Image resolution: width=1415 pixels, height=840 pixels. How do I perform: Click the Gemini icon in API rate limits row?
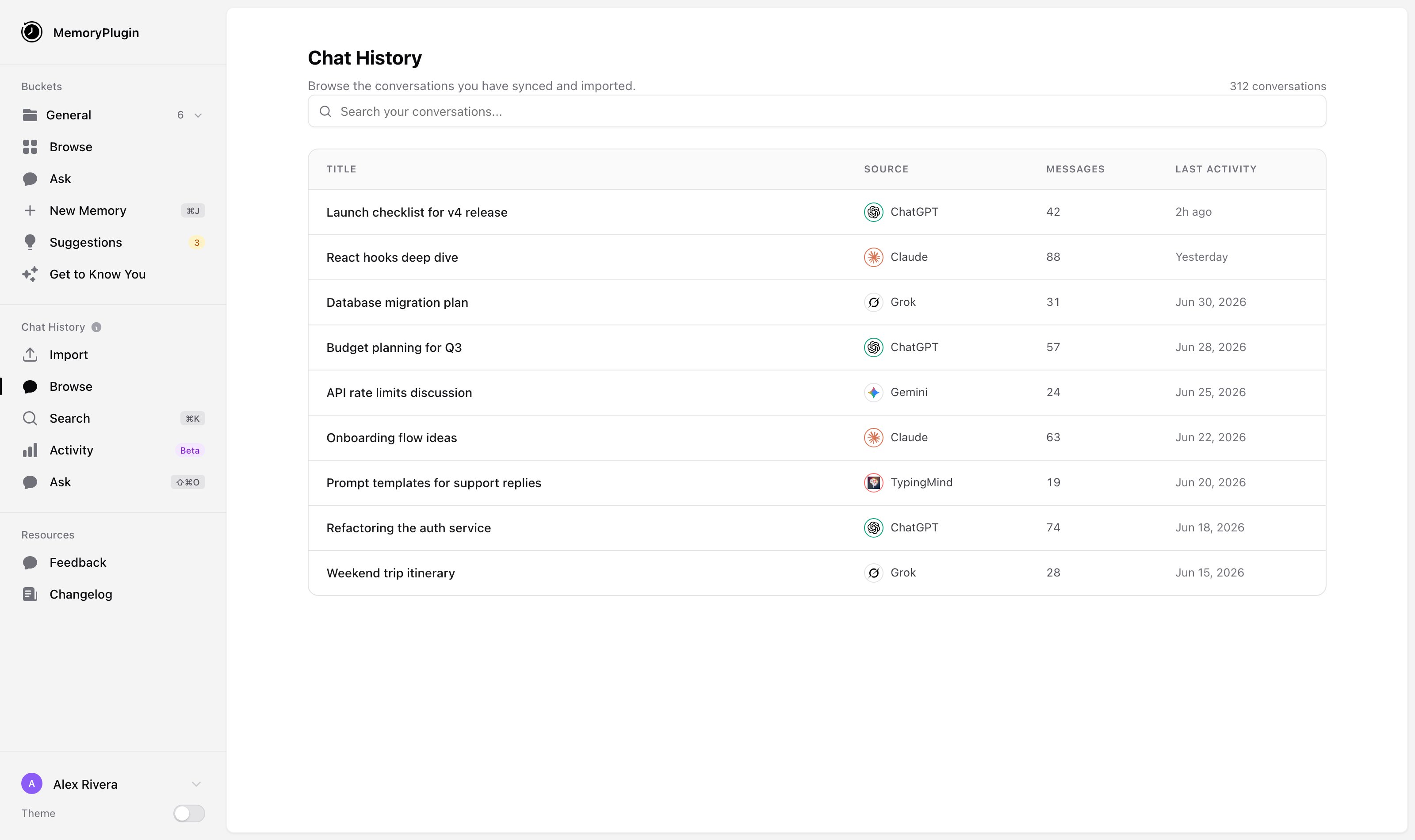873,392
